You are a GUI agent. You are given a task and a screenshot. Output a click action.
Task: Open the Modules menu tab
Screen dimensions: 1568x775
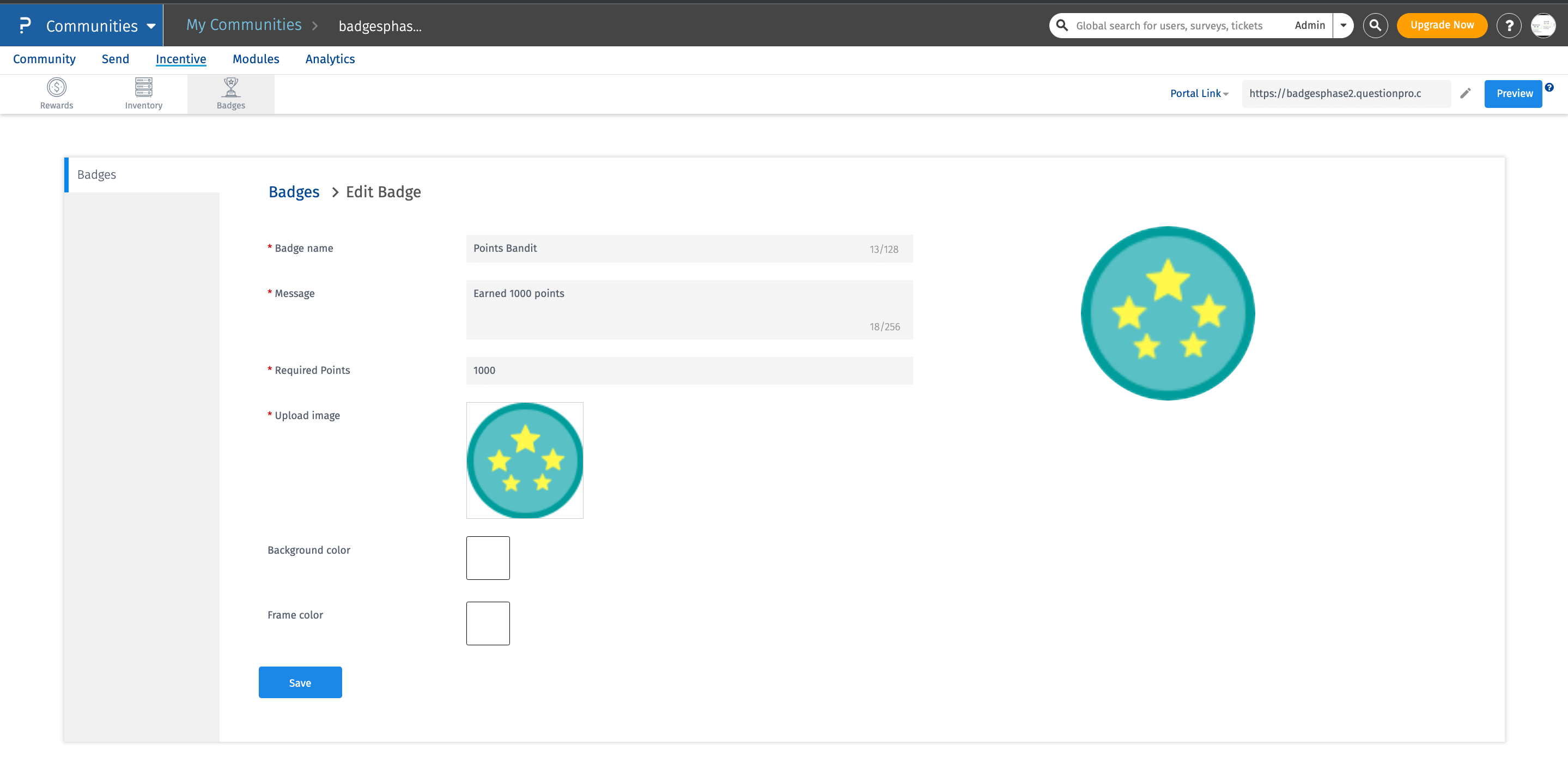[x=256, y=59]
